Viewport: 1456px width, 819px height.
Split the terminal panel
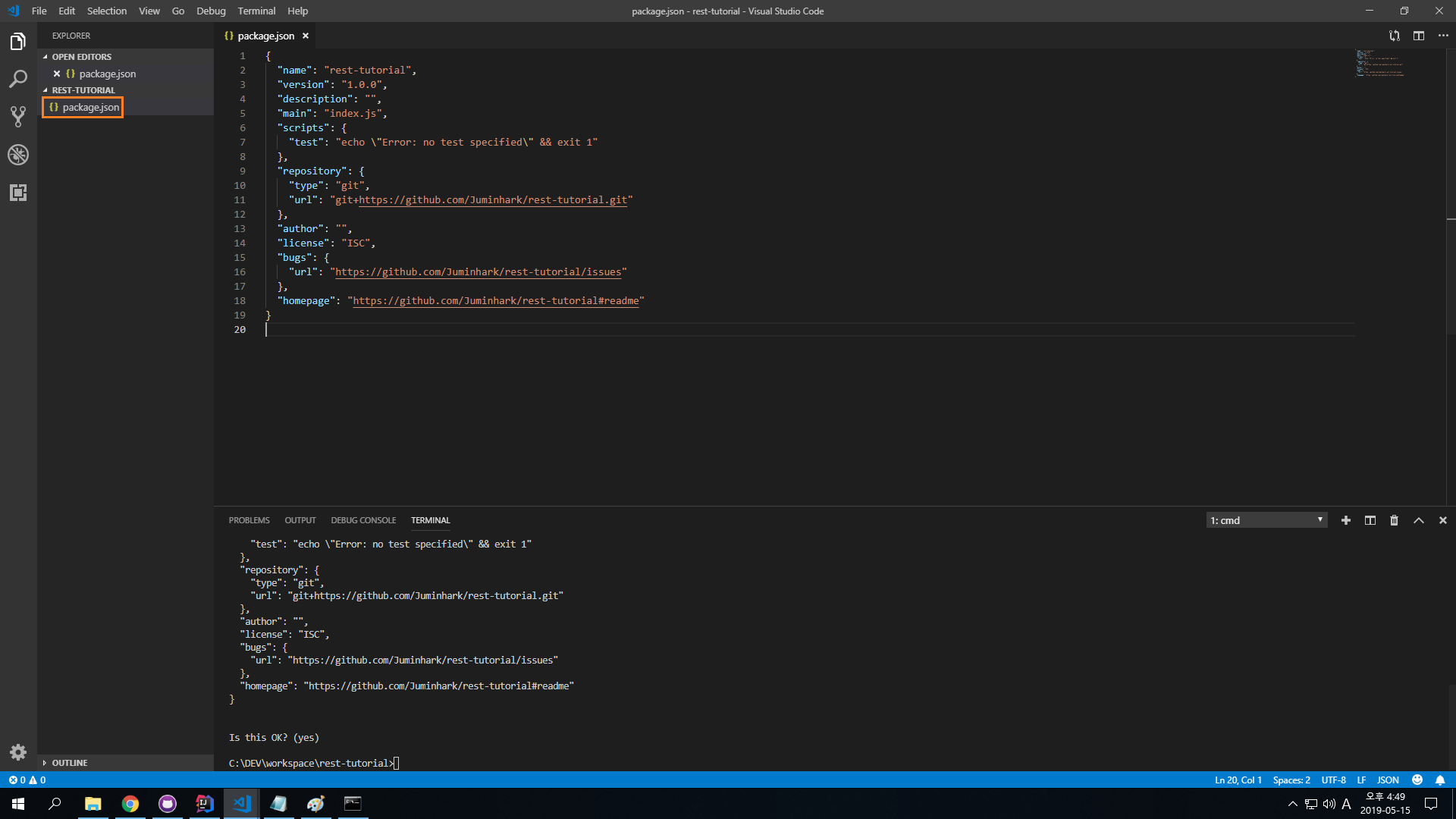[x=1370, y=520]
